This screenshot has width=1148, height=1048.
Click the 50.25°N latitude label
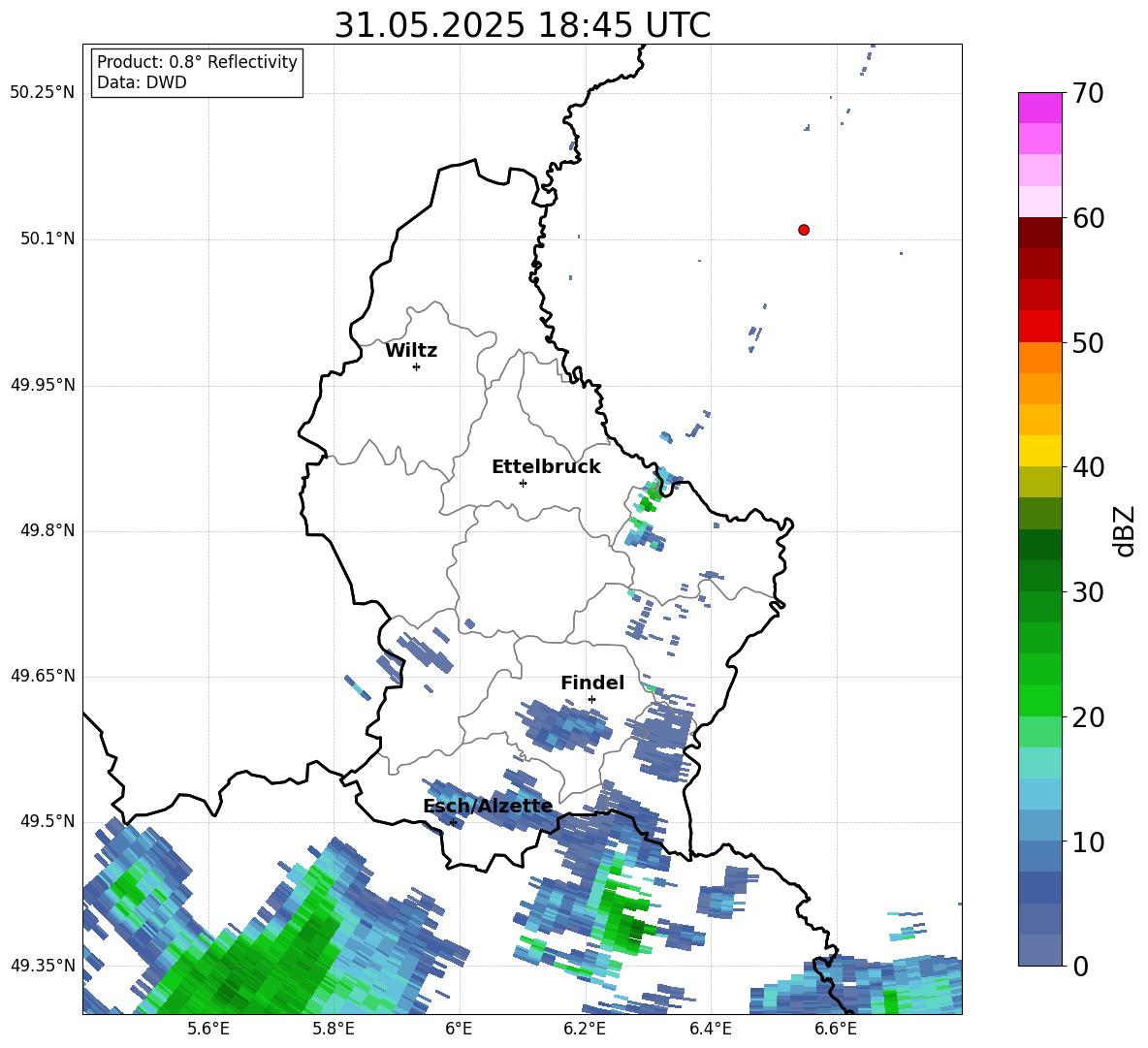43,93
